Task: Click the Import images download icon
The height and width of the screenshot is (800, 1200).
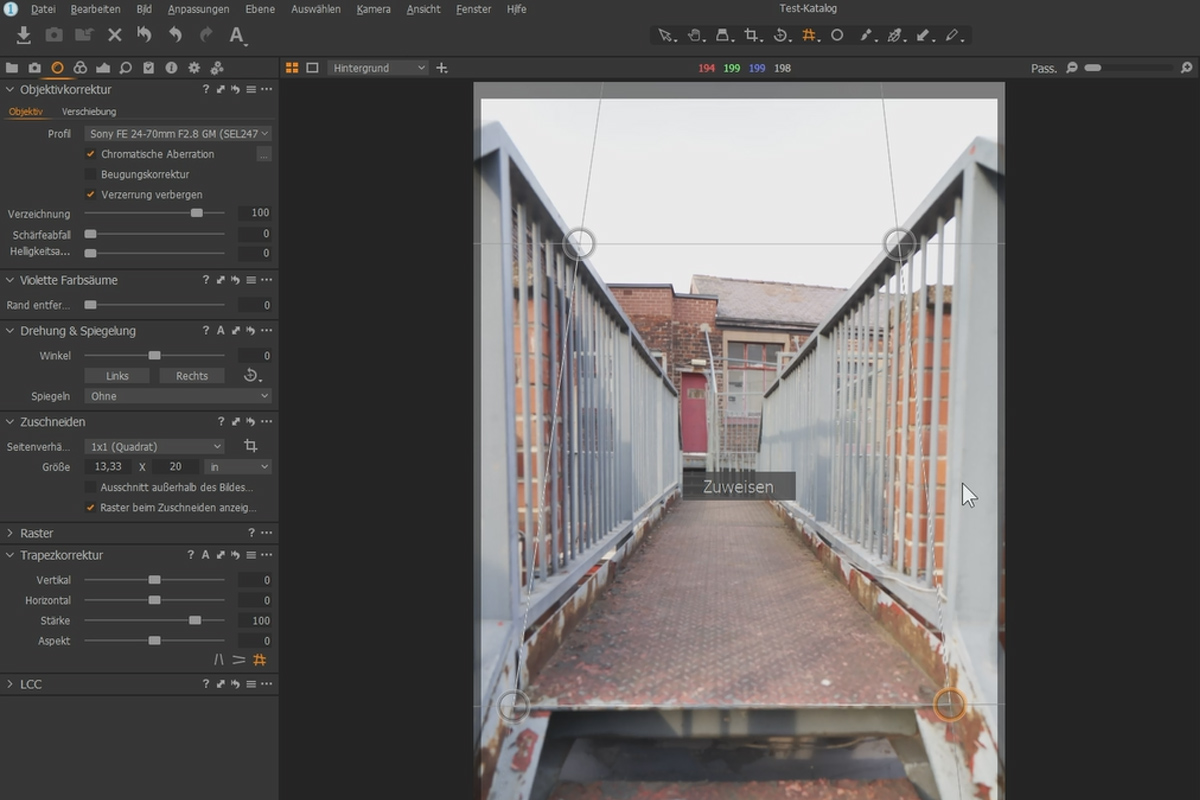Action: pos(24,35)
